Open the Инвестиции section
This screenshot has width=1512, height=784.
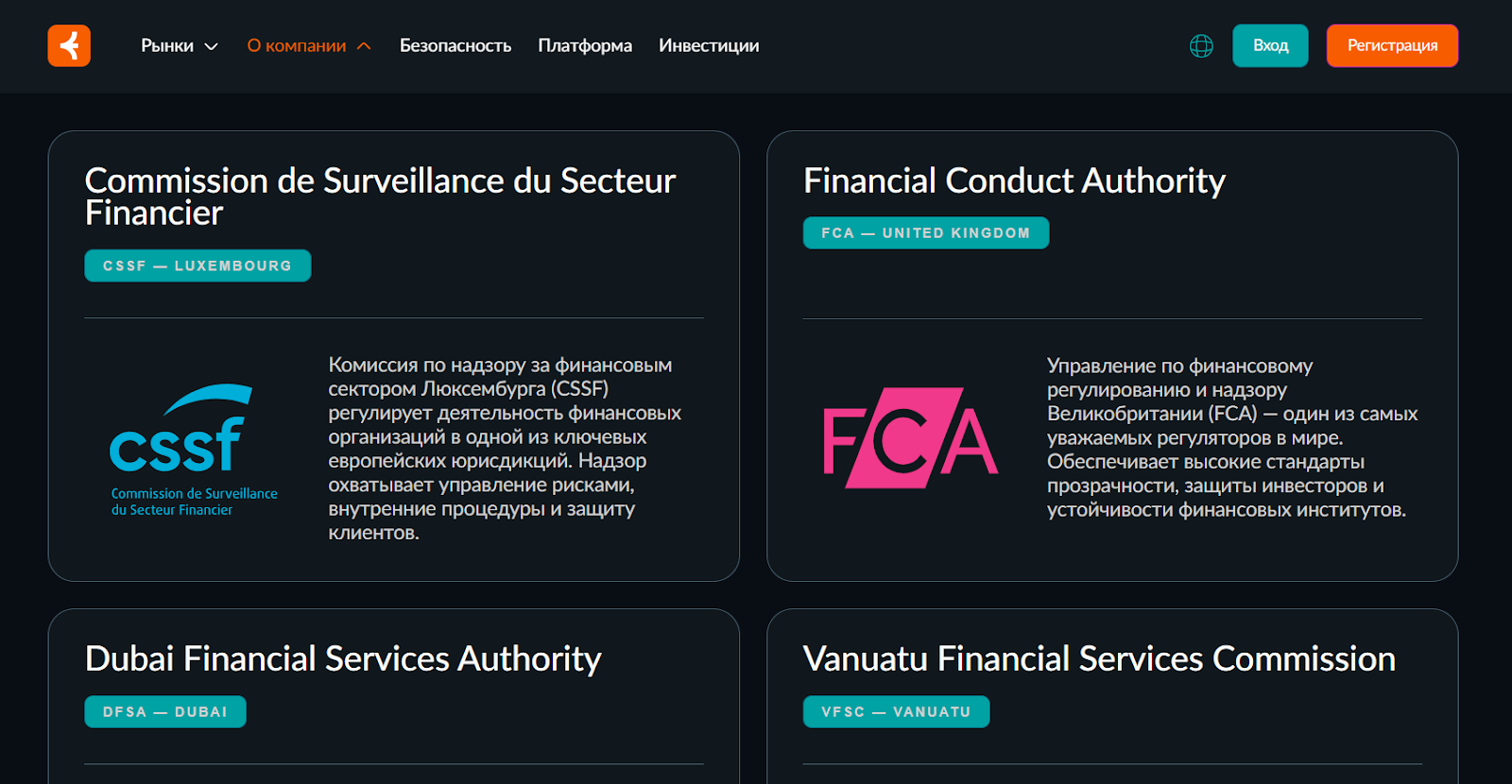(x=708, y=45)
